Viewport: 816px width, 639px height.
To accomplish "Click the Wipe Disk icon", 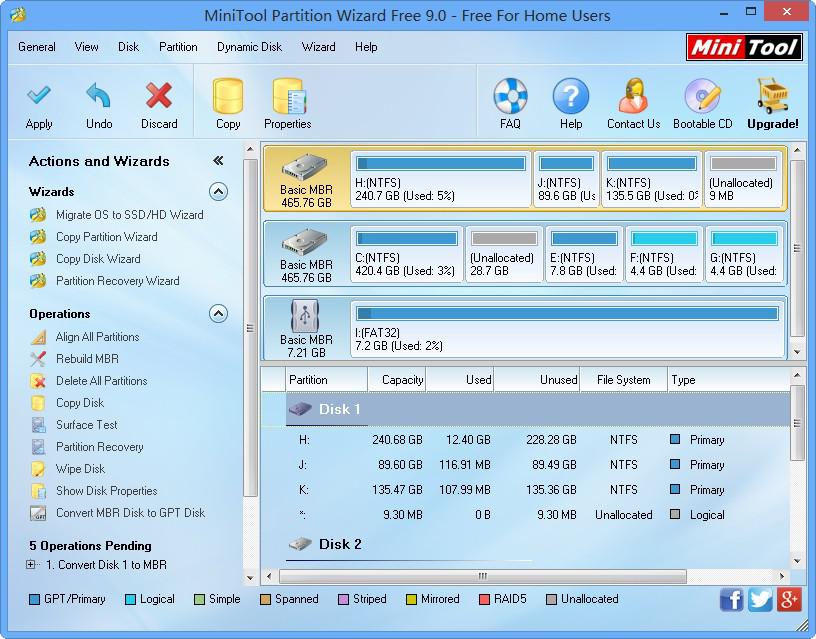I will 37,469.
